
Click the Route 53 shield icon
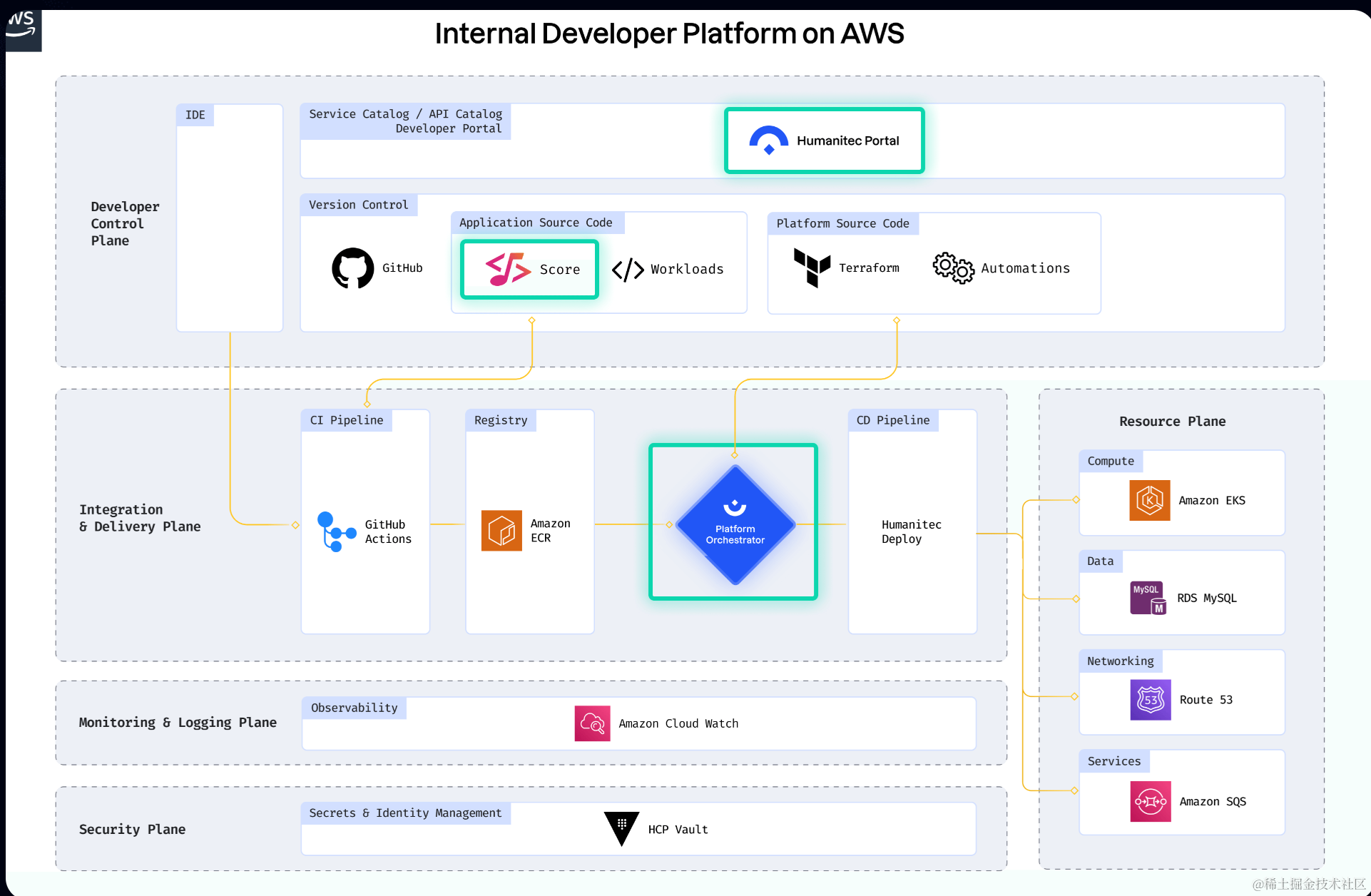1150,699
